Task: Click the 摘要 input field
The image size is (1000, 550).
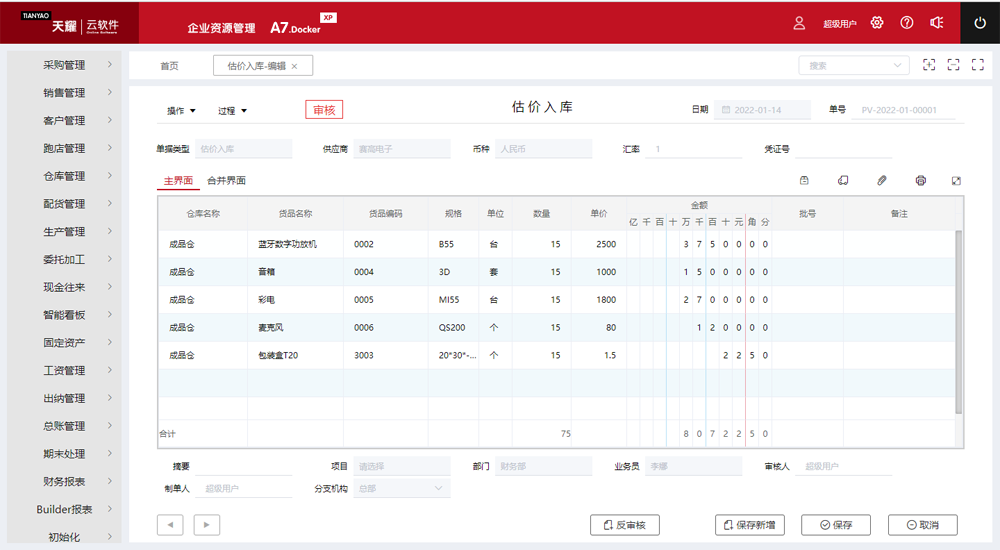Action: 244,466
